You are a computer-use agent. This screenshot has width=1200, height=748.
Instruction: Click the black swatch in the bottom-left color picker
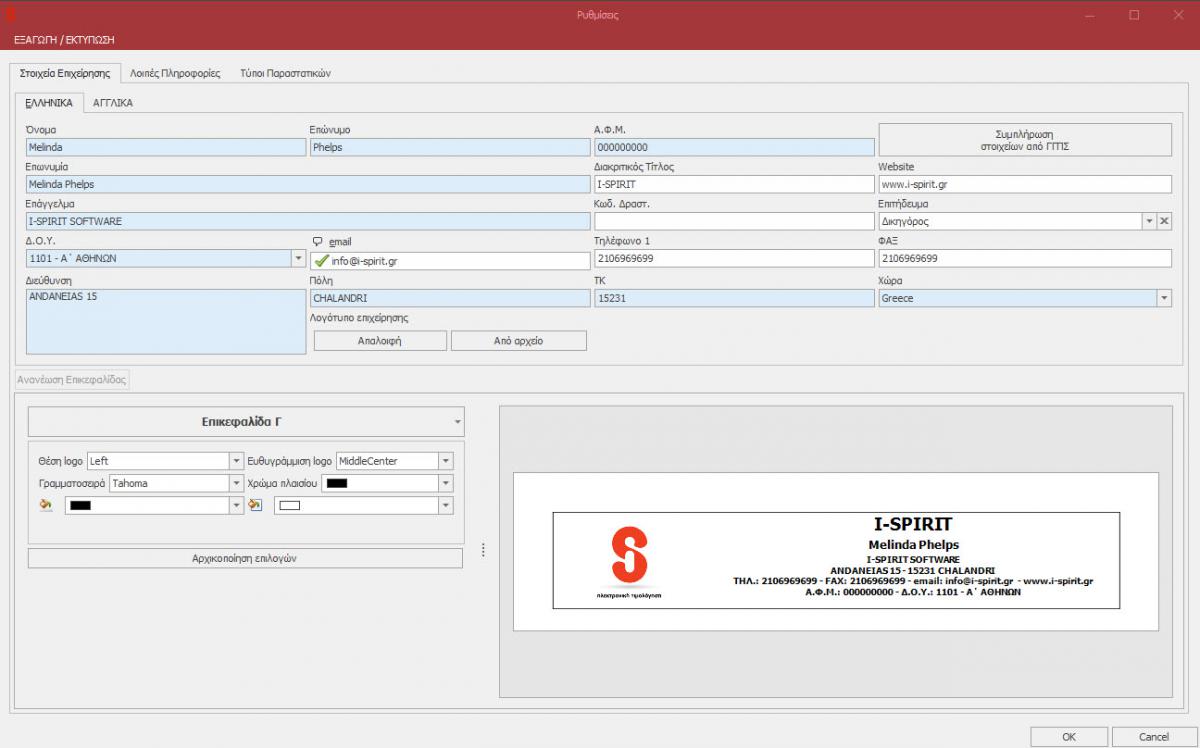(x=81, y=506)
